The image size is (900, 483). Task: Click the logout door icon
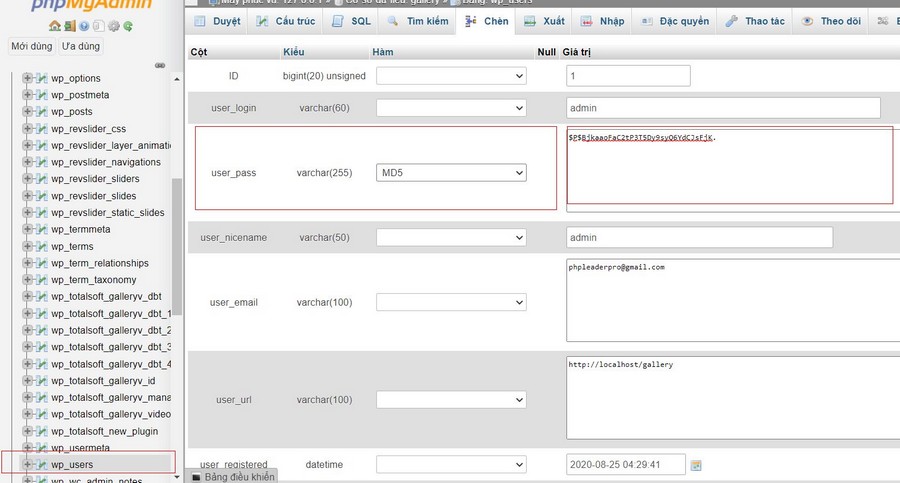(70, 26)
